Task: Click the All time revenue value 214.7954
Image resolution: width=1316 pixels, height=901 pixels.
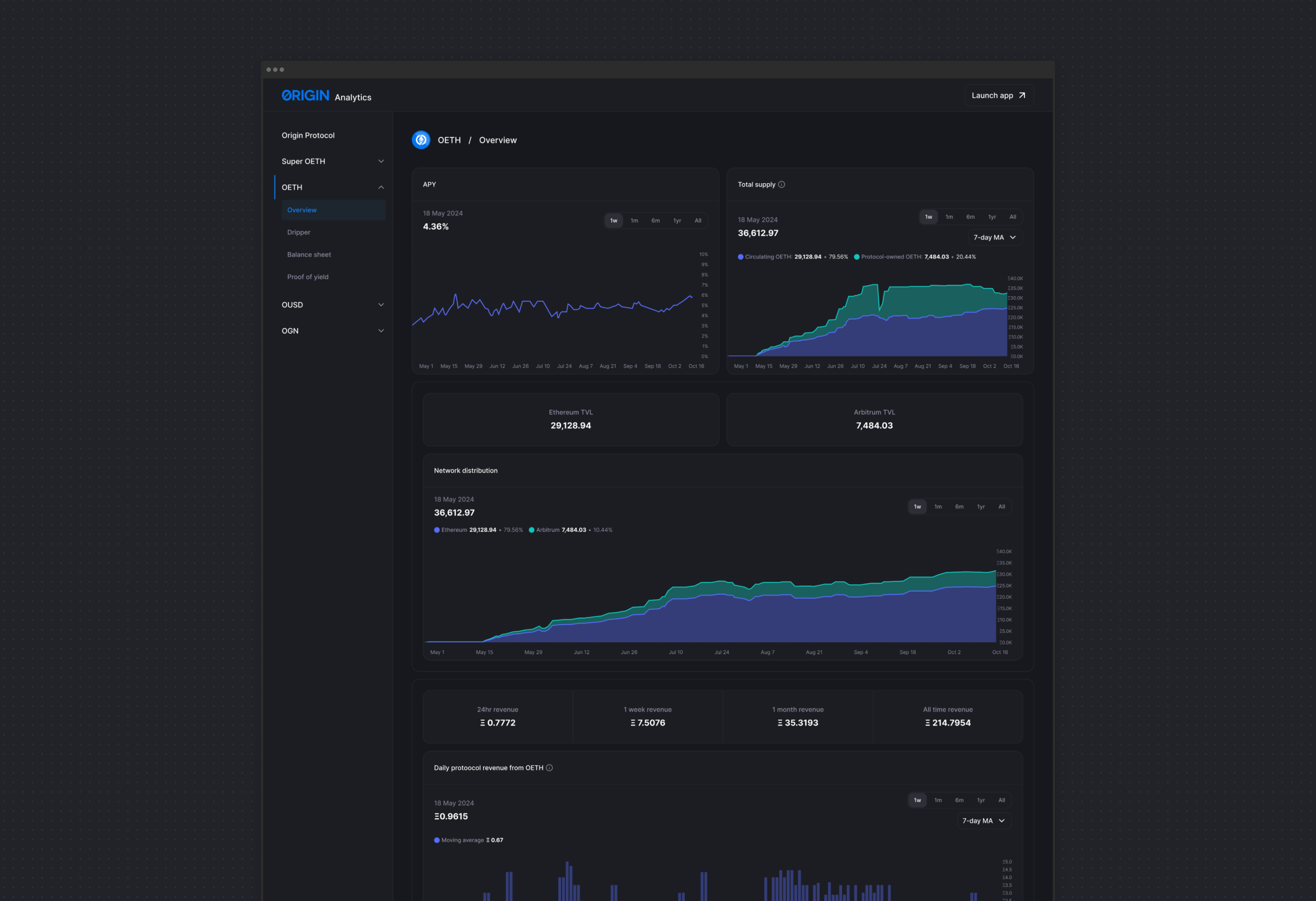Action: [x=948, y=723]
